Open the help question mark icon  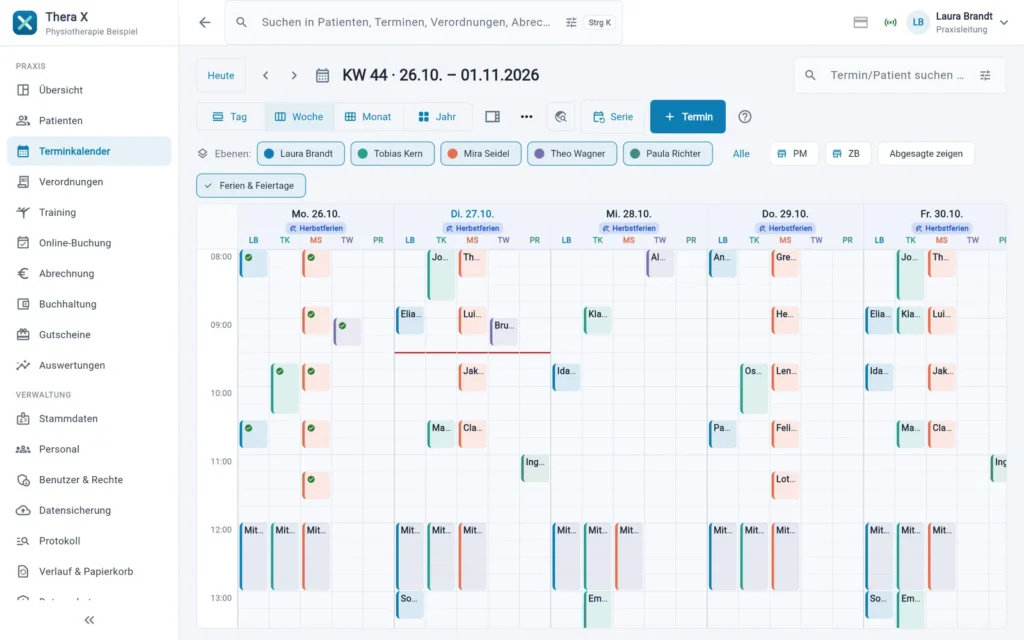coord(744,116)
